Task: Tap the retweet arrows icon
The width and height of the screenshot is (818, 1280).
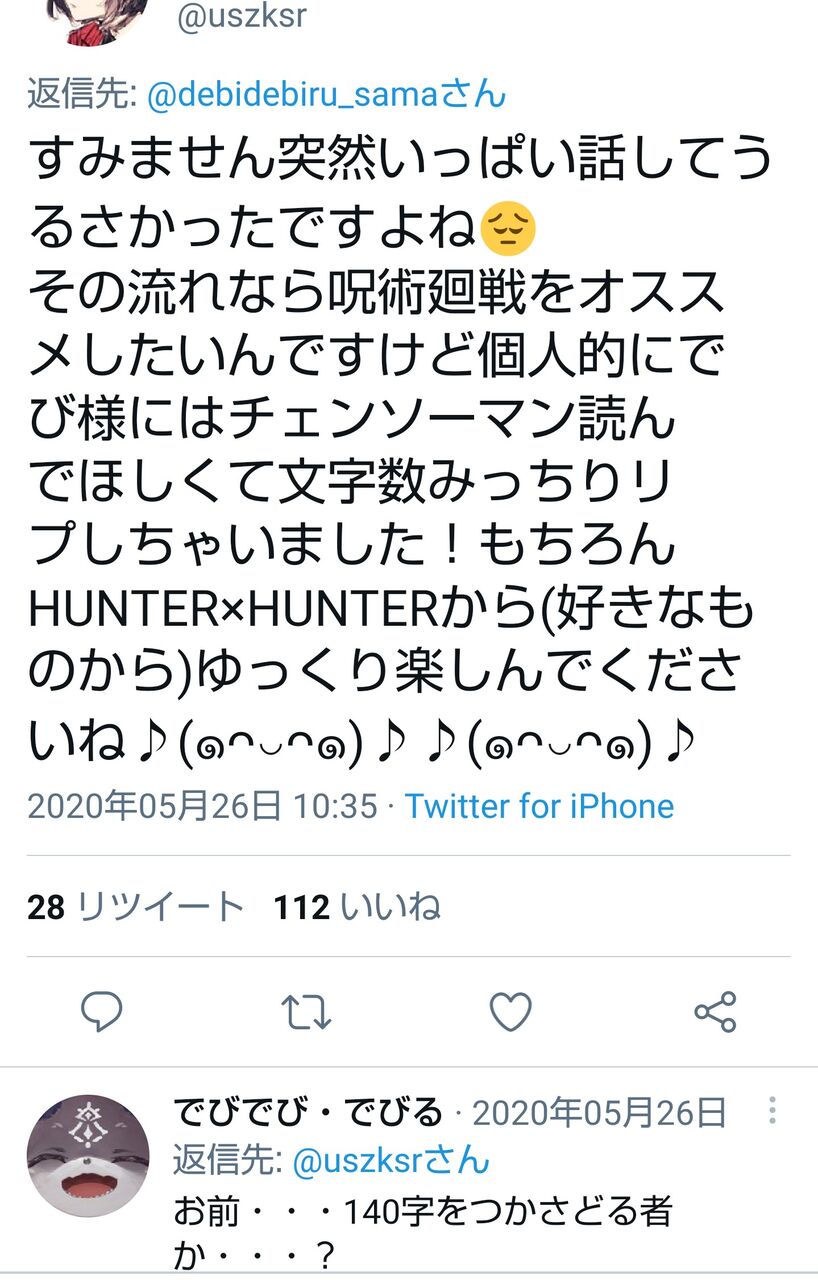Action: (x=306, y=1012)
